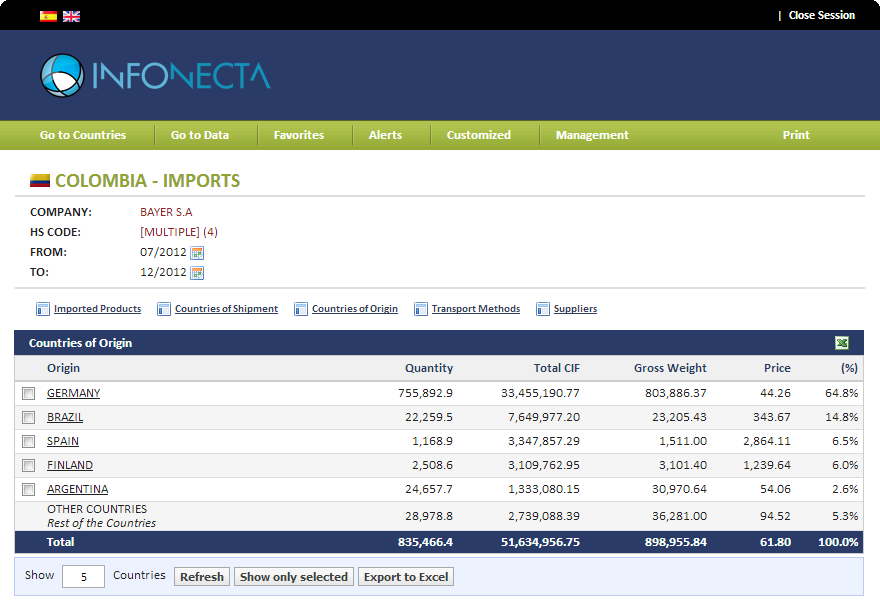880x615 pixels.
Task: Expand the Customized menu
Action: coord(478,135)
